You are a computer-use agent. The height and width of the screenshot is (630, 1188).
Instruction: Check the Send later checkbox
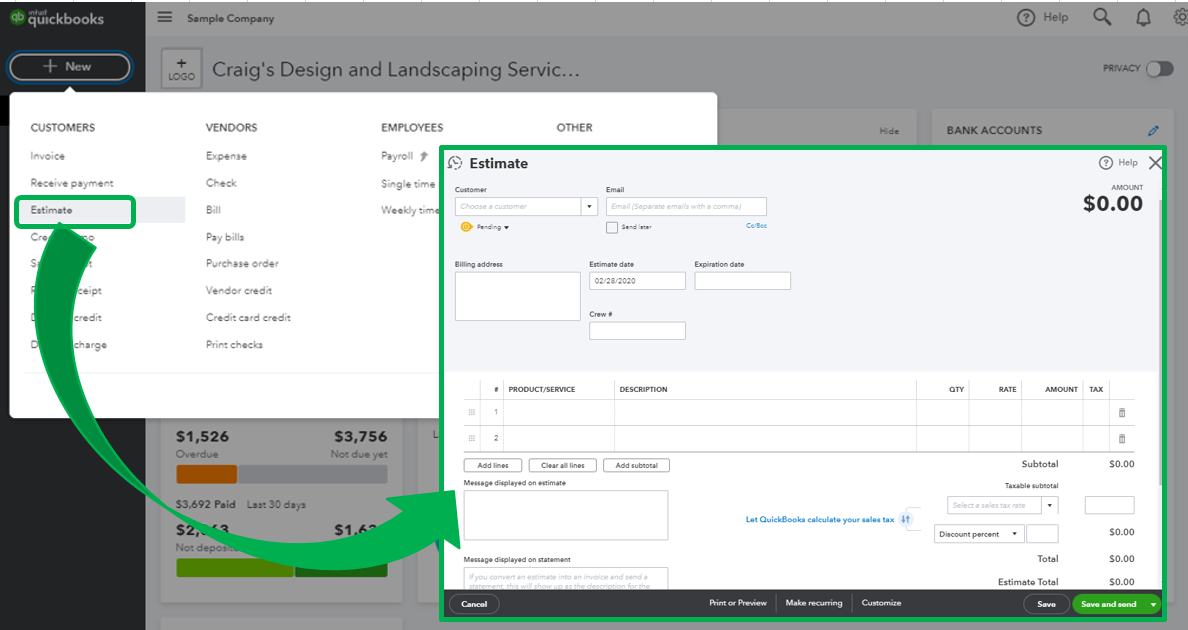tap(611, 227)
